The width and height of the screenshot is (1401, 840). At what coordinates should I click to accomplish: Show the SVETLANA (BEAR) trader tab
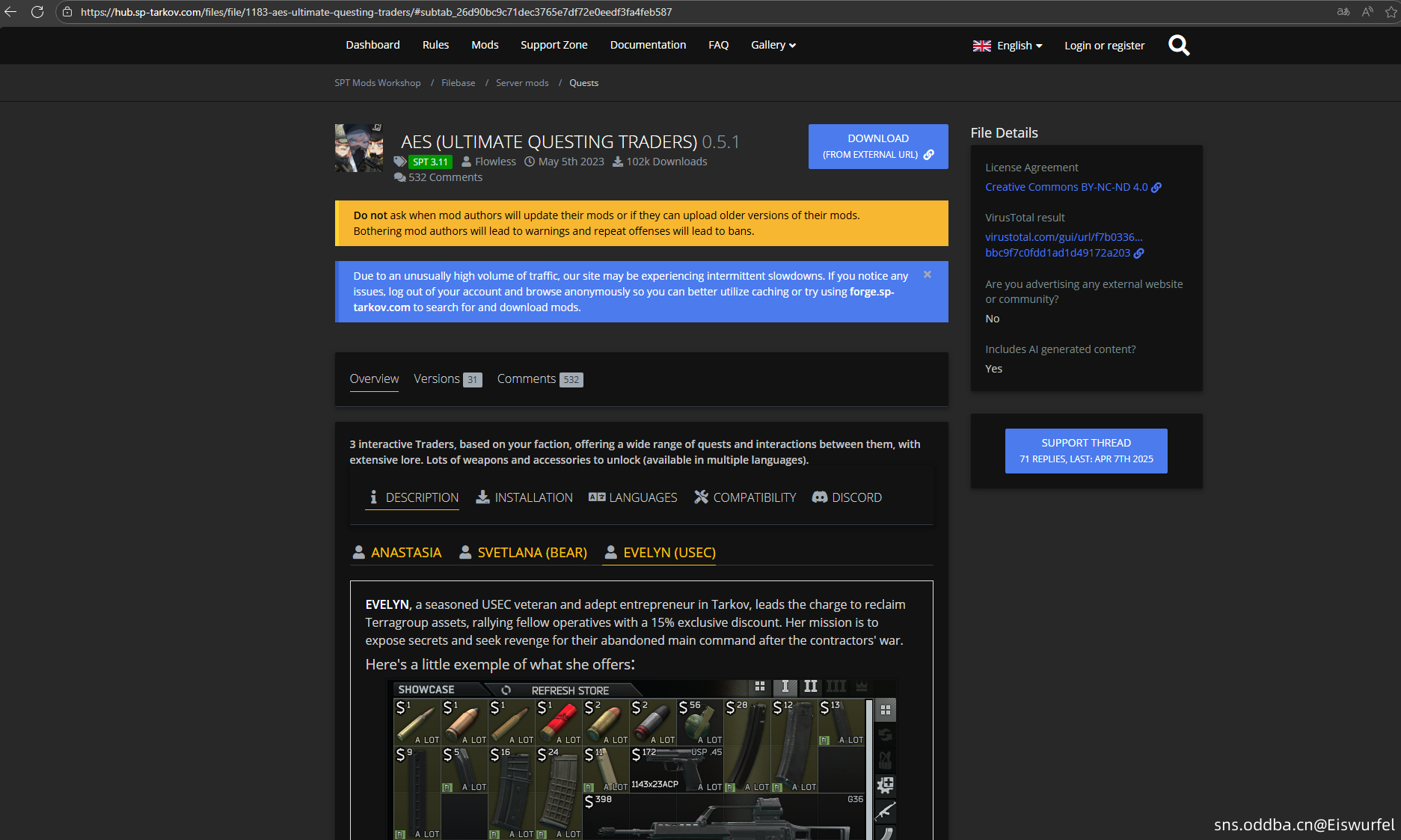523,553
